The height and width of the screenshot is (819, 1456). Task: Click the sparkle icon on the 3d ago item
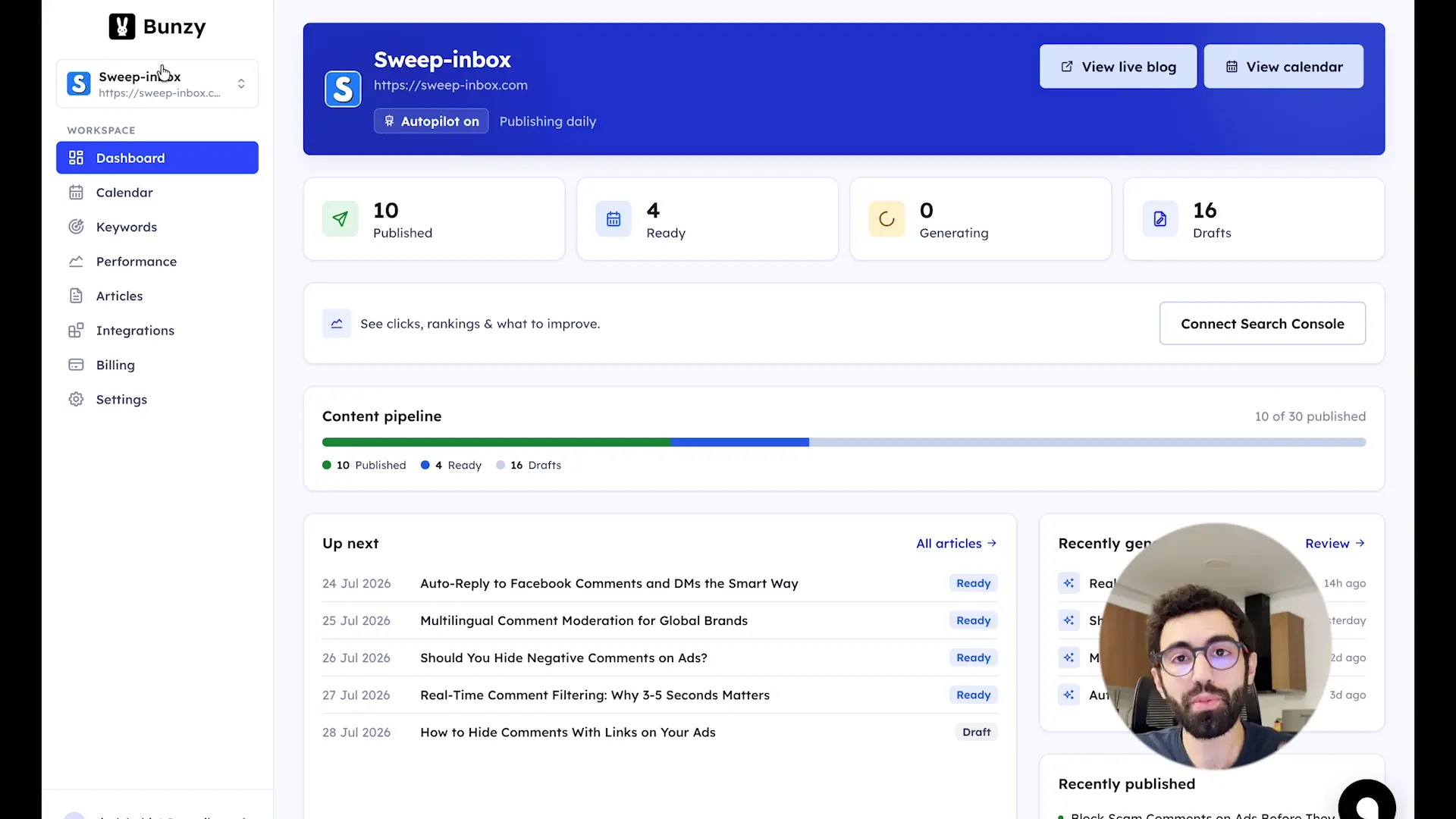pos(1068,695)
